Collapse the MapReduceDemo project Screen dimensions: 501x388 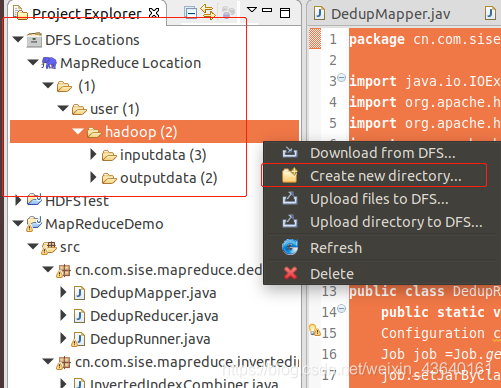coord(18,223)
